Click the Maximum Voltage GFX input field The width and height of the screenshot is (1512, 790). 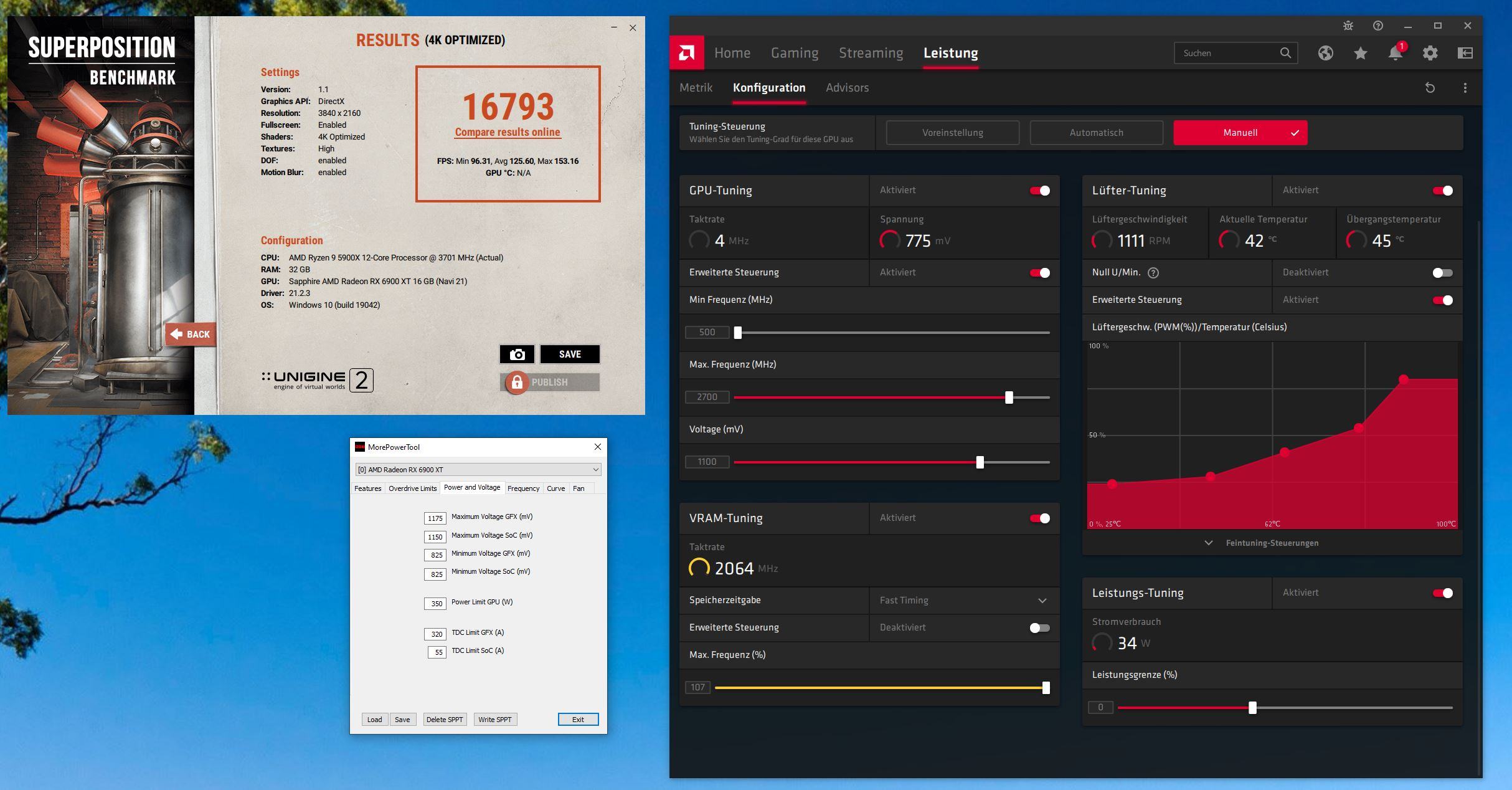click(x=435, y=518)
